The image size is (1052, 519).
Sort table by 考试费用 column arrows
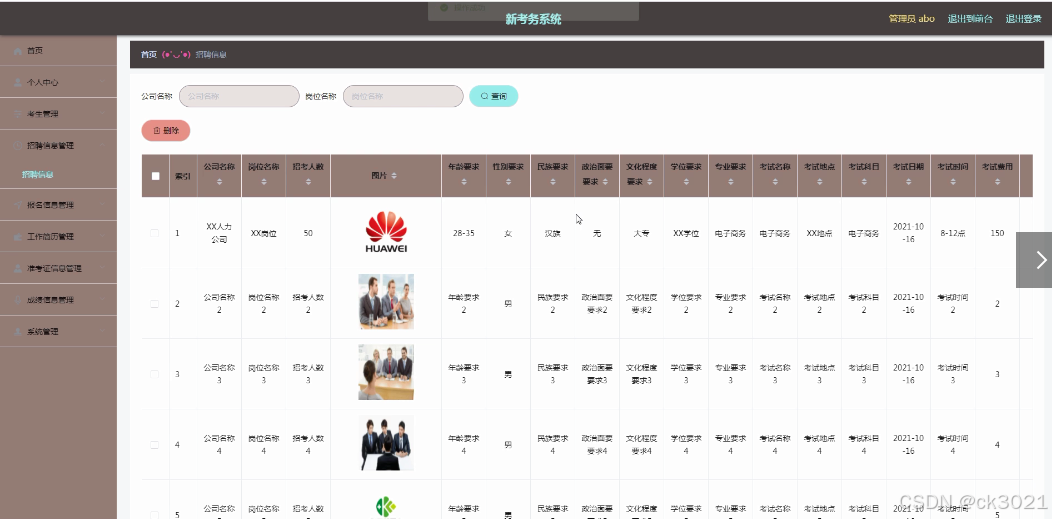(997, 182)
